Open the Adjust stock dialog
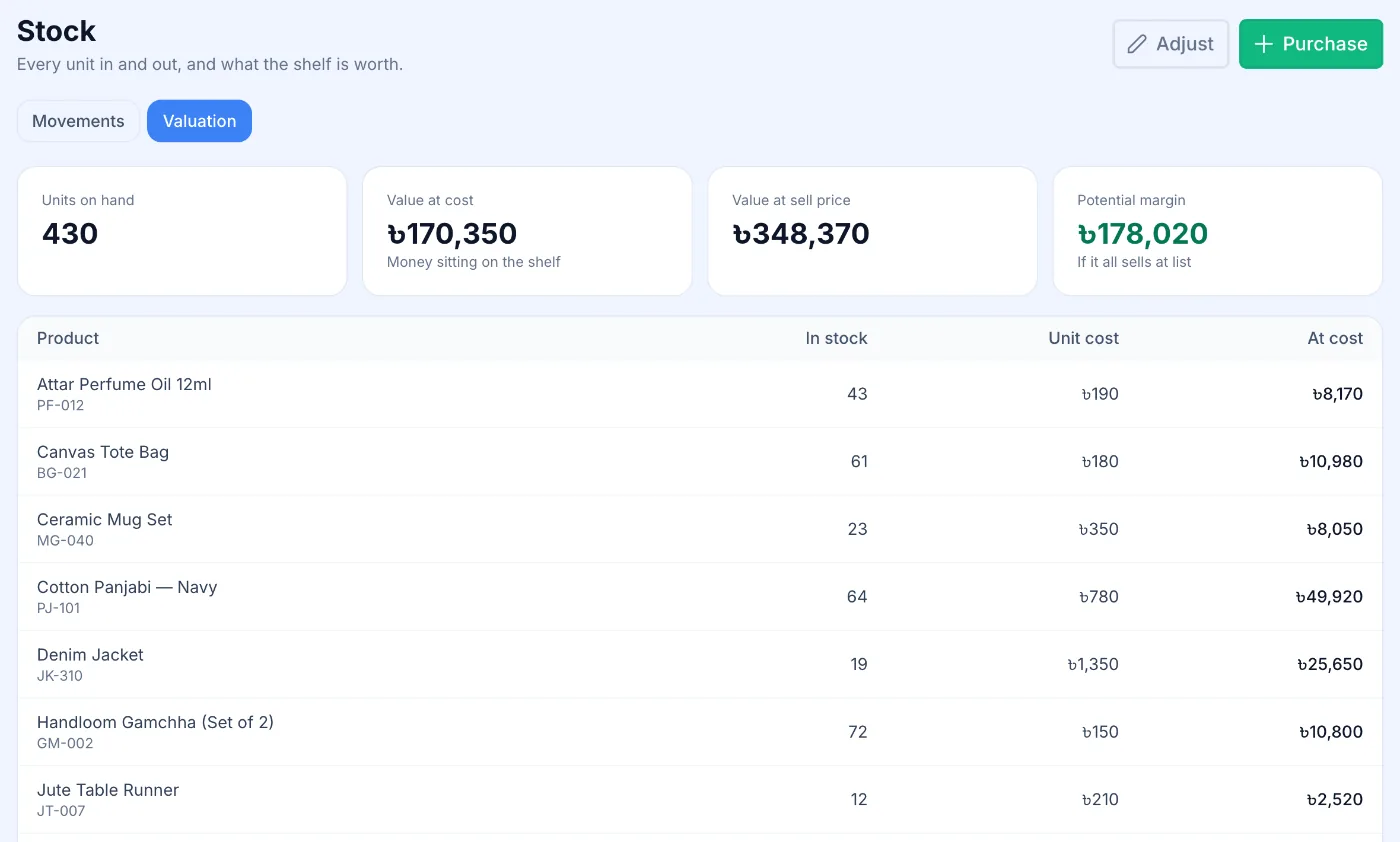Viewport: 1400px width, 842px height. (x=1171, y=44)
